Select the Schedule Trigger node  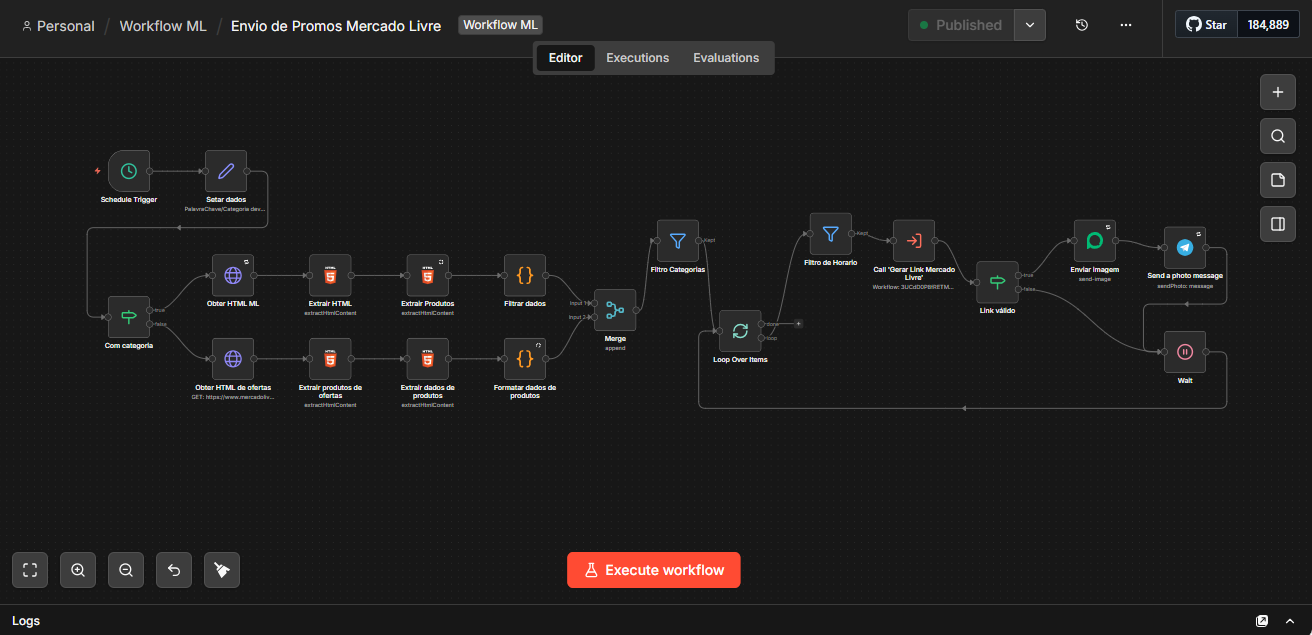[129, 171]
